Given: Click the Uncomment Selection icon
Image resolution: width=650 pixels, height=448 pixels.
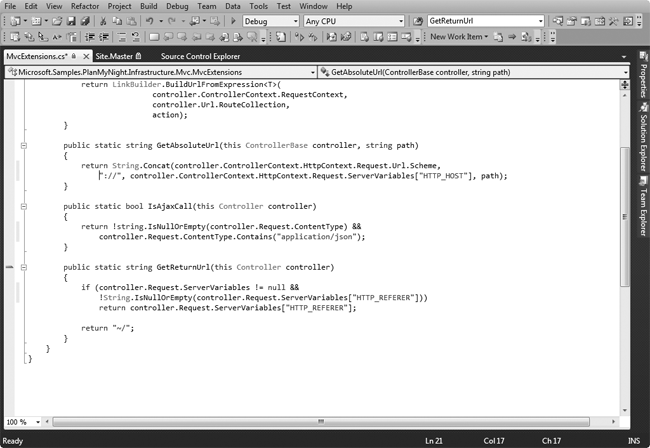Looking at the screenshot, I should point(136,37).
